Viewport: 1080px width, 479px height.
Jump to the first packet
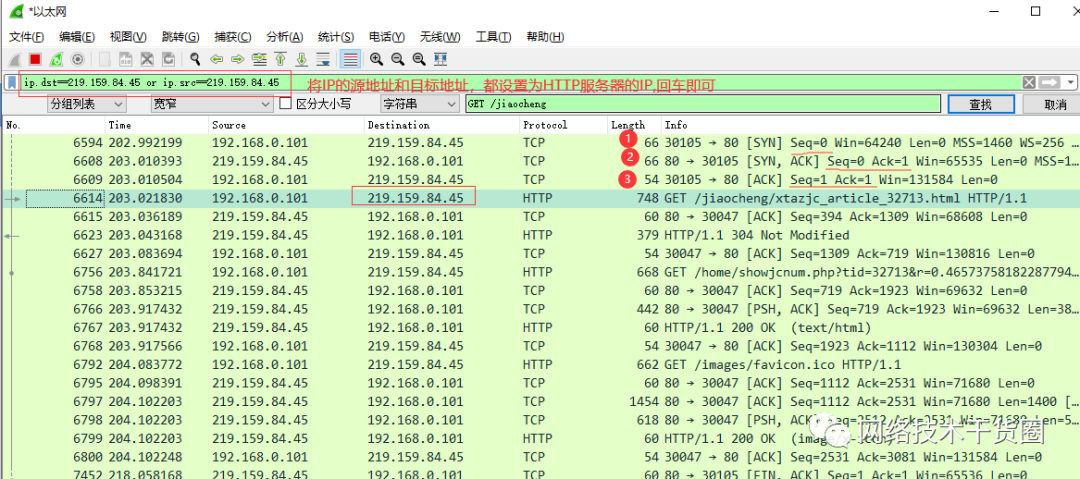(x=280, y=59)
